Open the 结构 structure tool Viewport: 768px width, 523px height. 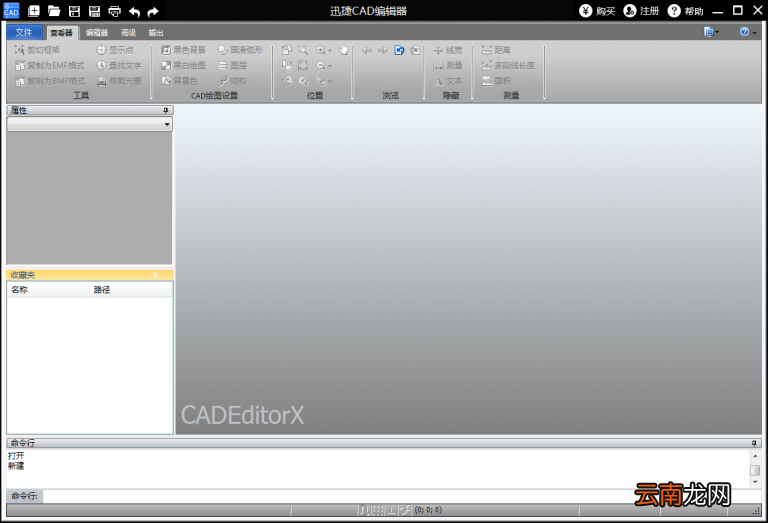(233, 81)
